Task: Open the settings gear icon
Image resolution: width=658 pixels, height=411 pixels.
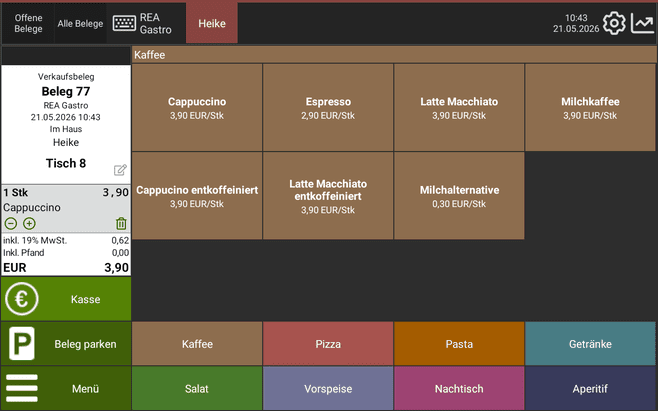Action: click(614, 24)
